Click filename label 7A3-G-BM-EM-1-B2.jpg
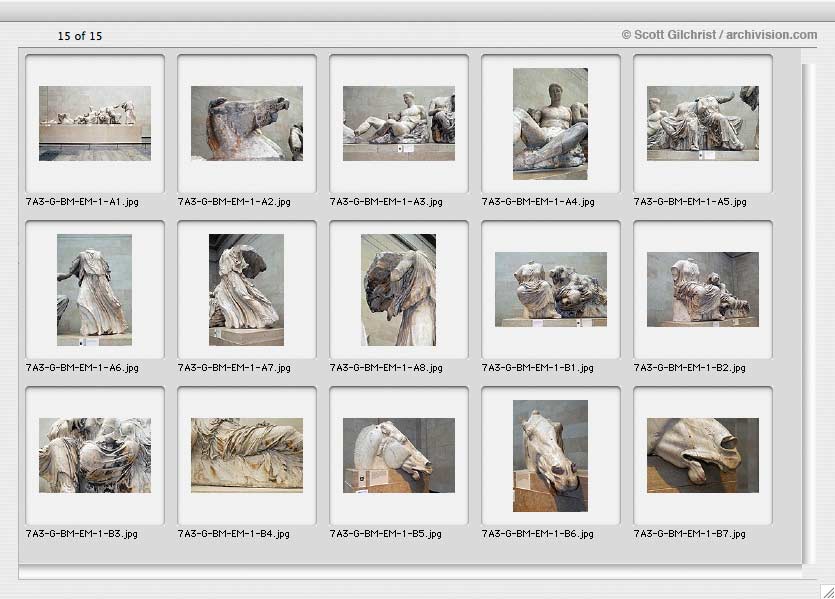 tap(690, 368)
